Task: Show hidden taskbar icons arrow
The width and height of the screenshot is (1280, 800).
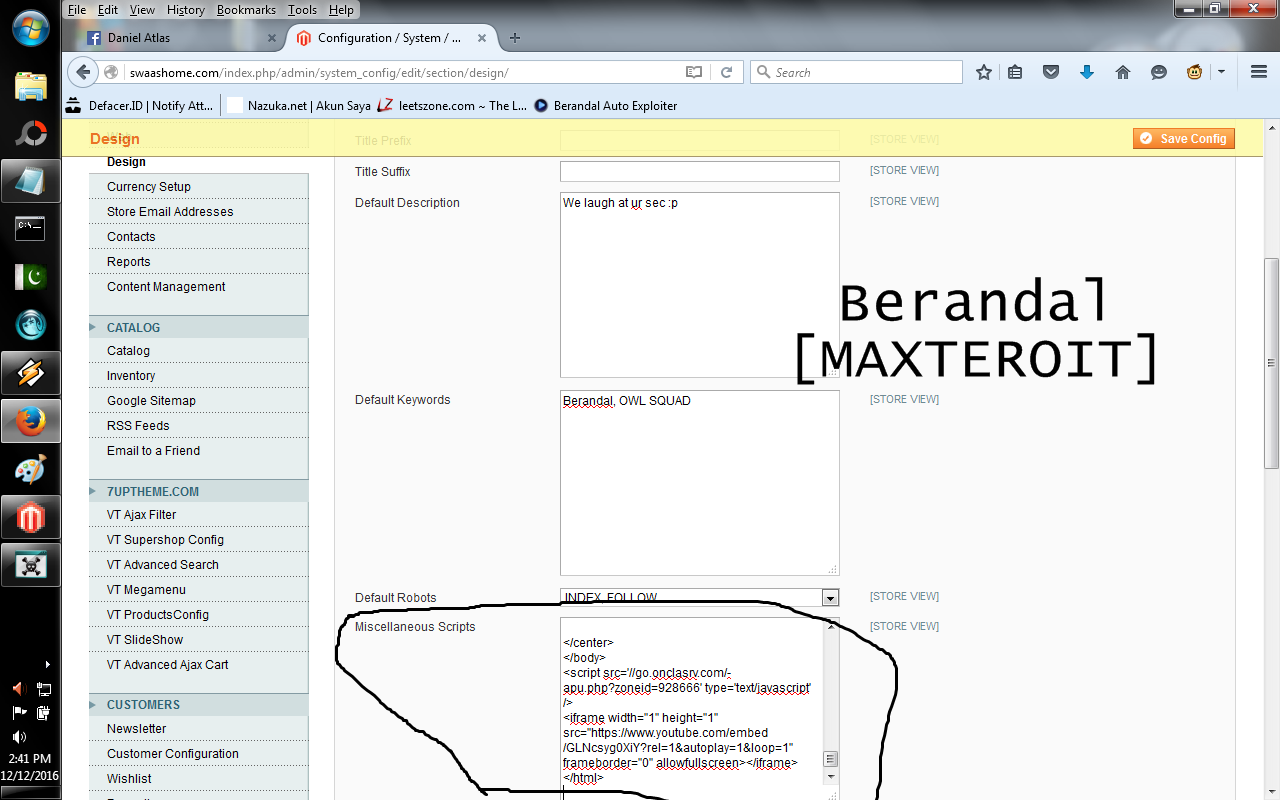Action: tap(47, 664)
